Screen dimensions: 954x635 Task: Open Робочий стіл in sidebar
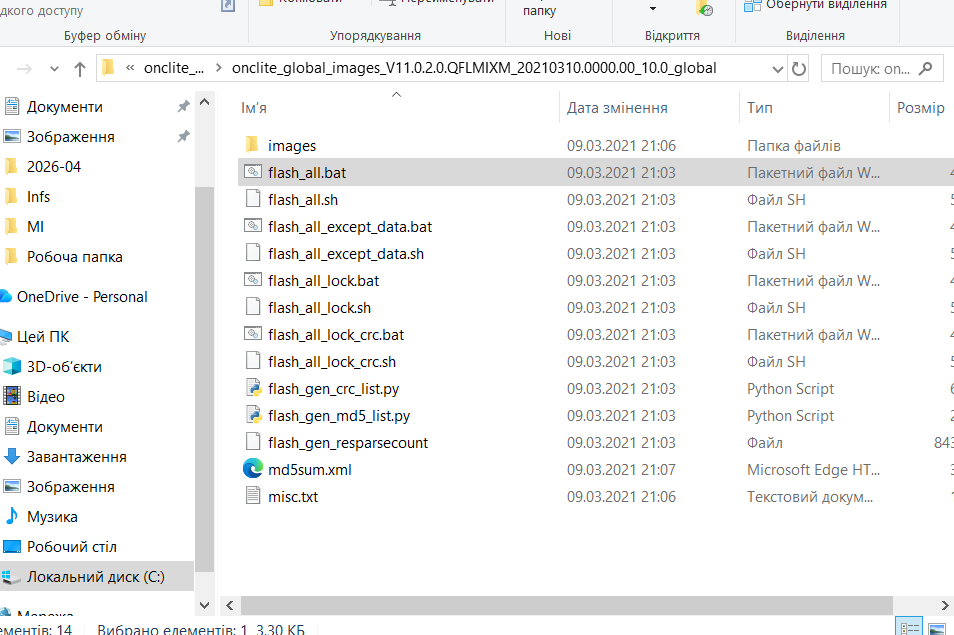tap(60, 547)
